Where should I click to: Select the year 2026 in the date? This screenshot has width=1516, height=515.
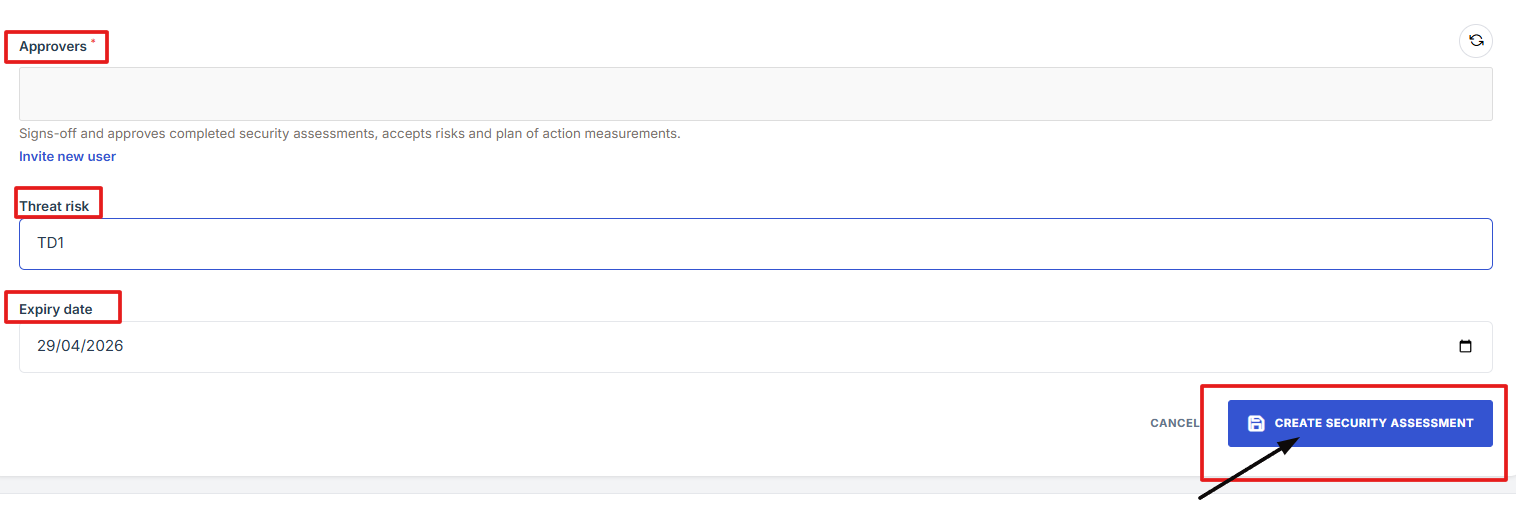point(104,347)
